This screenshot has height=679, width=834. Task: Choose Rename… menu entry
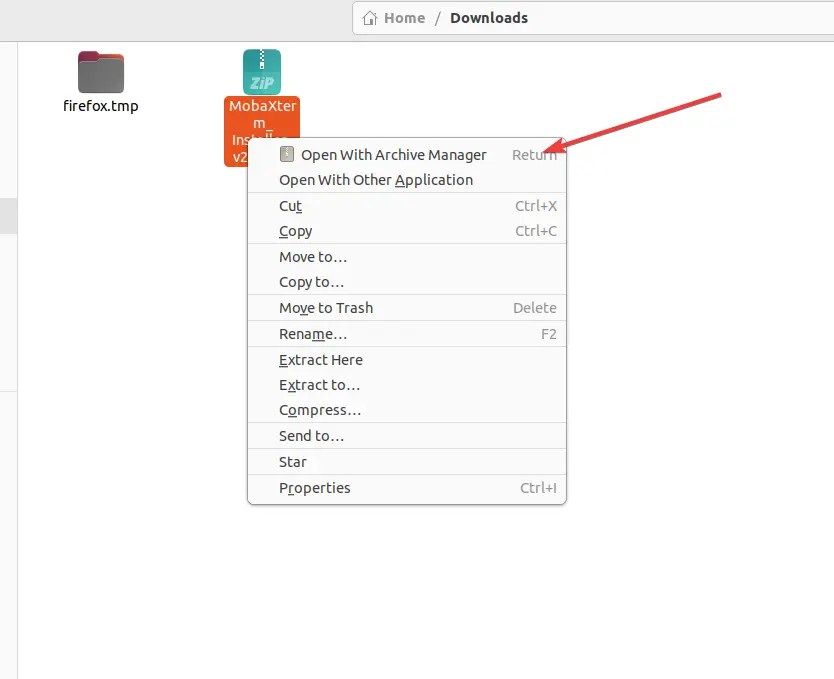407,334
